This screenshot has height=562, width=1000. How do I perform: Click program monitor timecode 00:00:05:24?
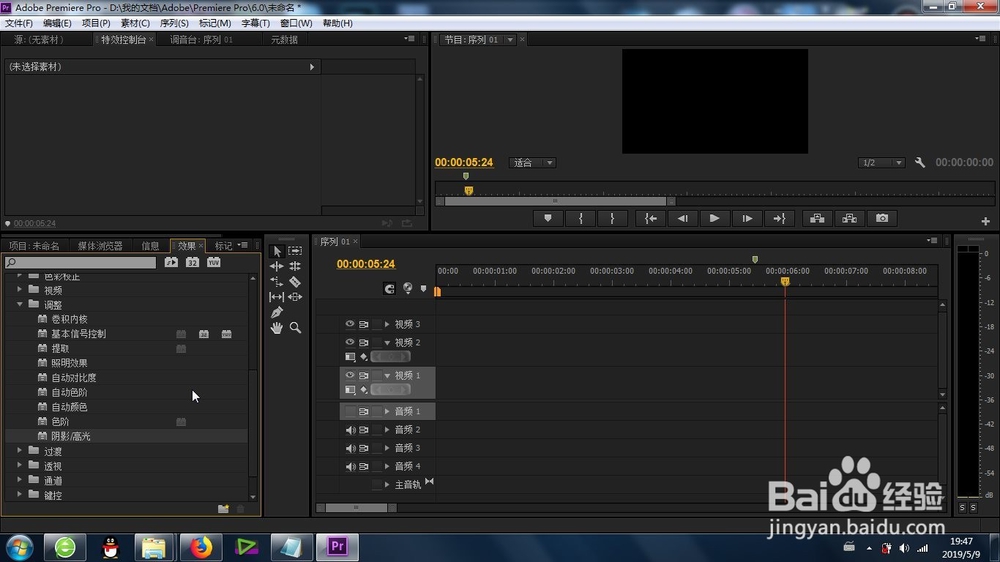[464, 163]
